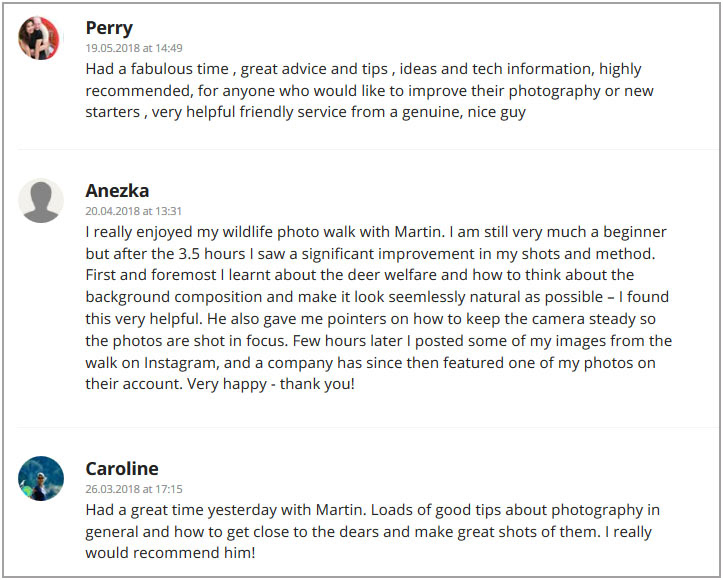Click the divider line above Caroline's review

[x=368, y=427]
